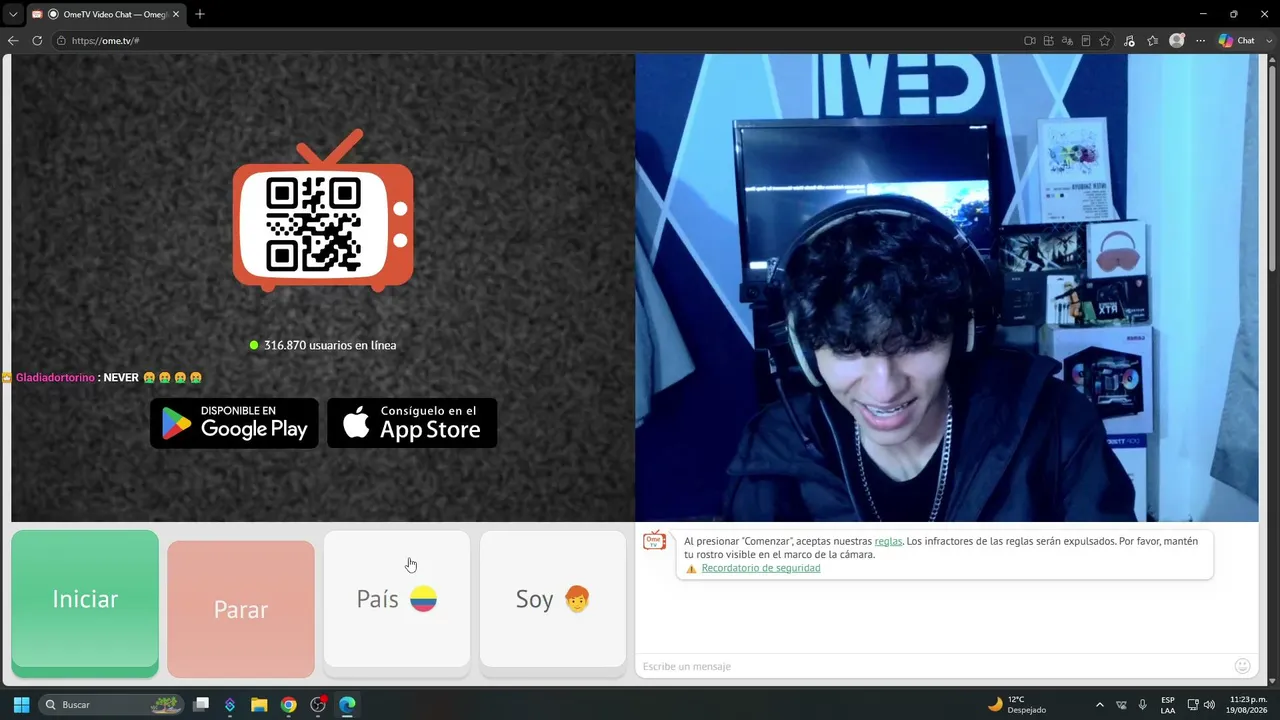The image size is (1280, 720).
Task: Open File Explorer from the taskbar
Action: pyautogui.click(x=259, y=705)
